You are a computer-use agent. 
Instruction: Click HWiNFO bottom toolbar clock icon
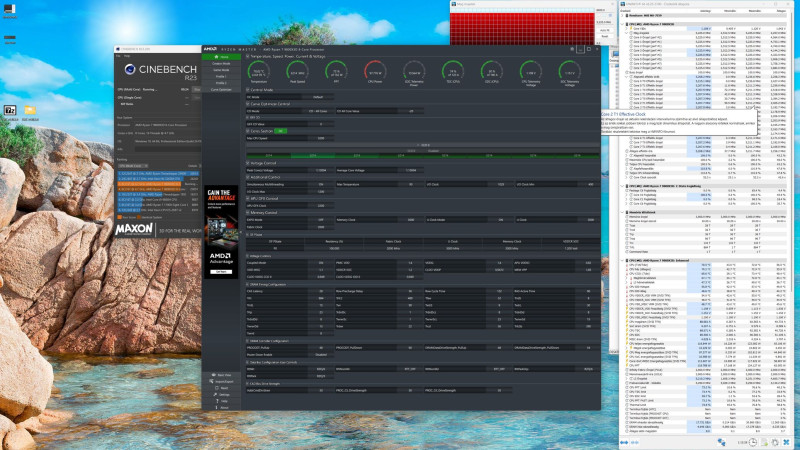(x=753, y=442)
